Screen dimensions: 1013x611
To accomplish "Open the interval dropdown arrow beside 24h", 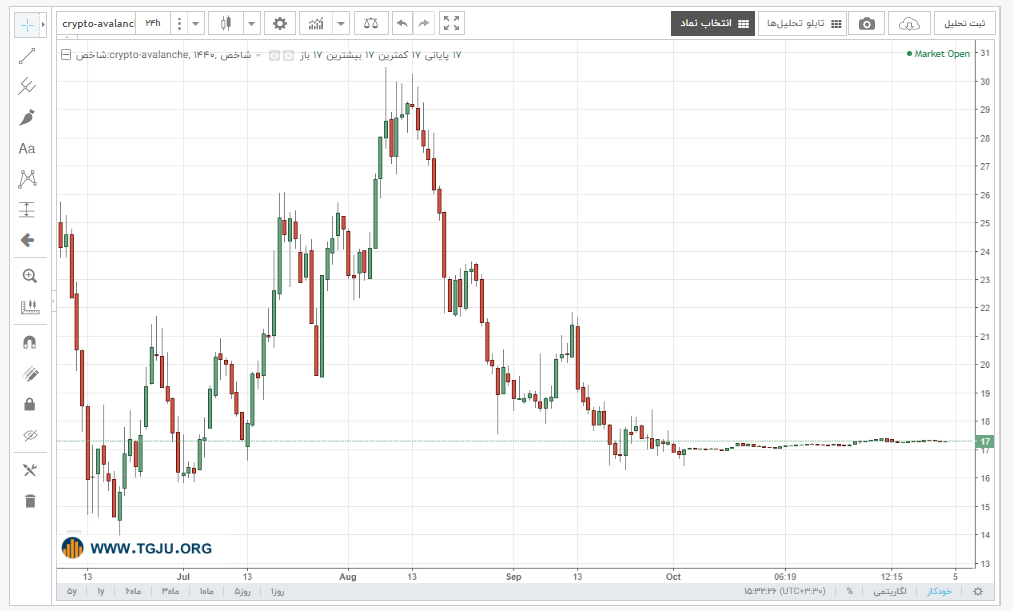I will click(x=195, y=24).
